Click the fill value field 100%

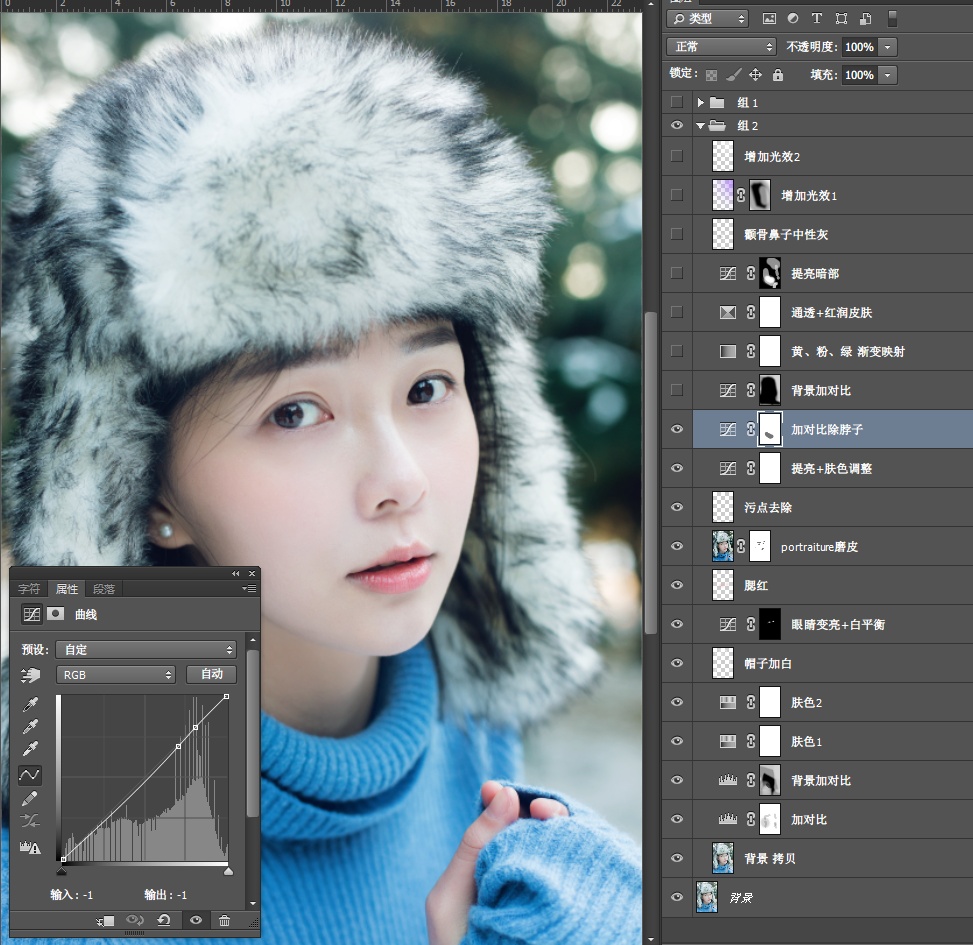[x=859, y=75]
